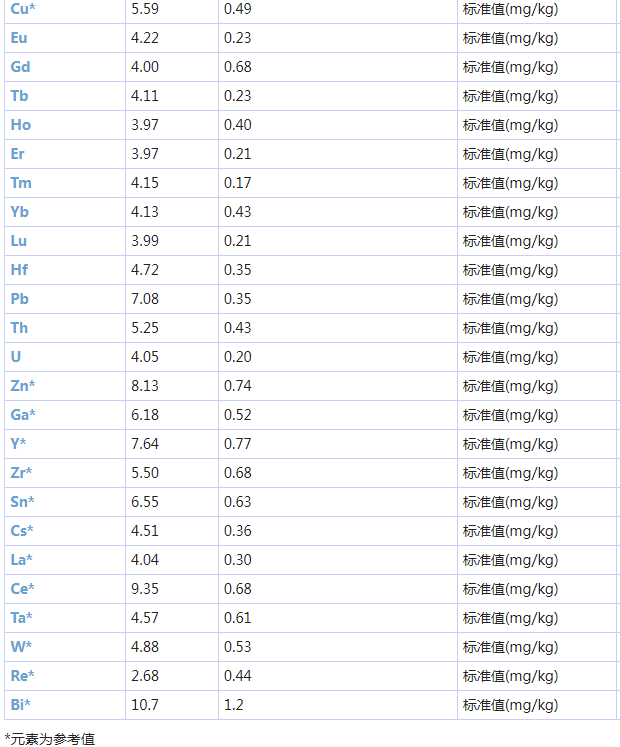Click the Zn* element link

[x=23, y=386]
